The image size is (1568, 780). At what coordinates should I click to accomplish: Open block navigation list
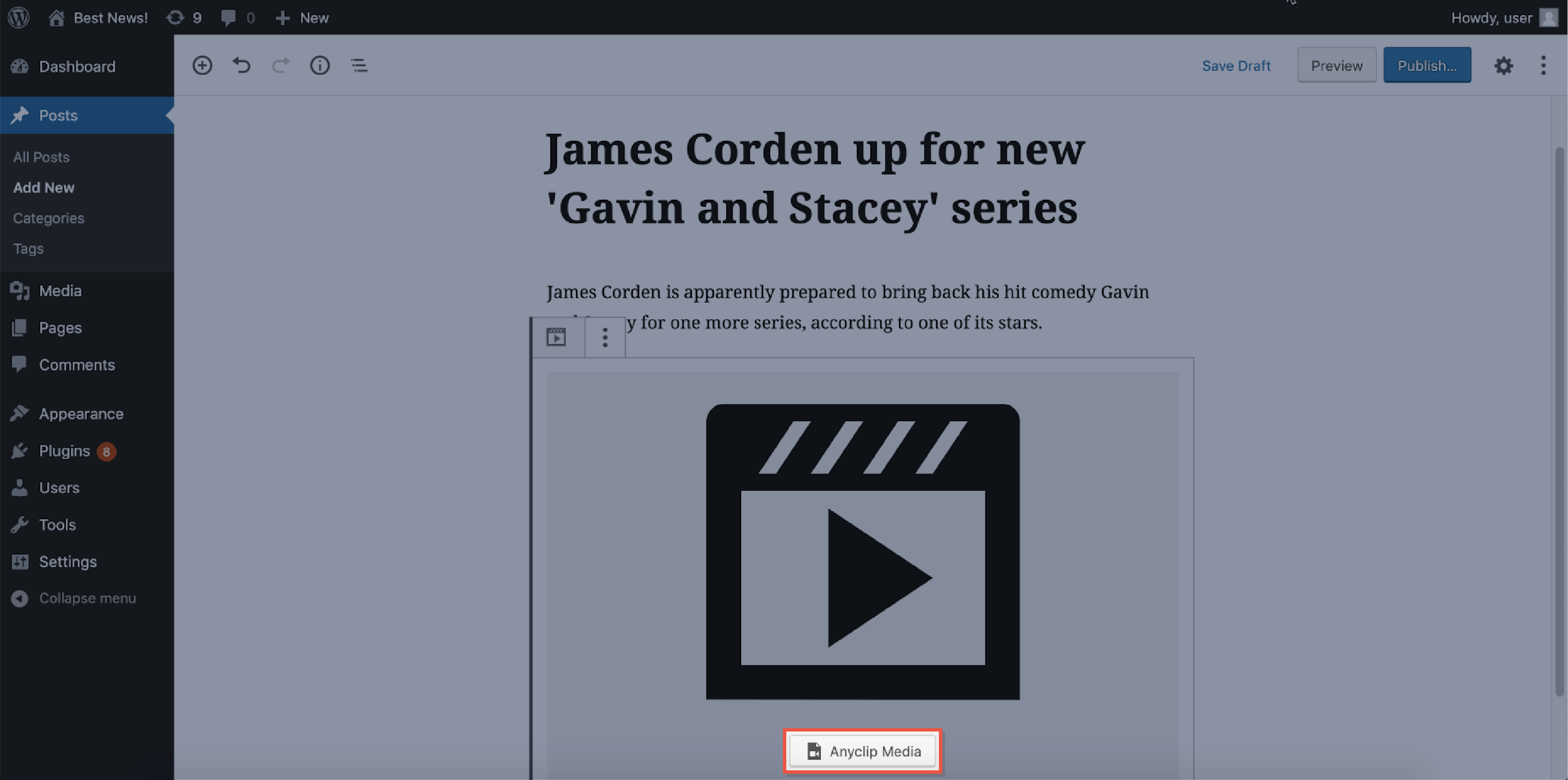point(359,65)
